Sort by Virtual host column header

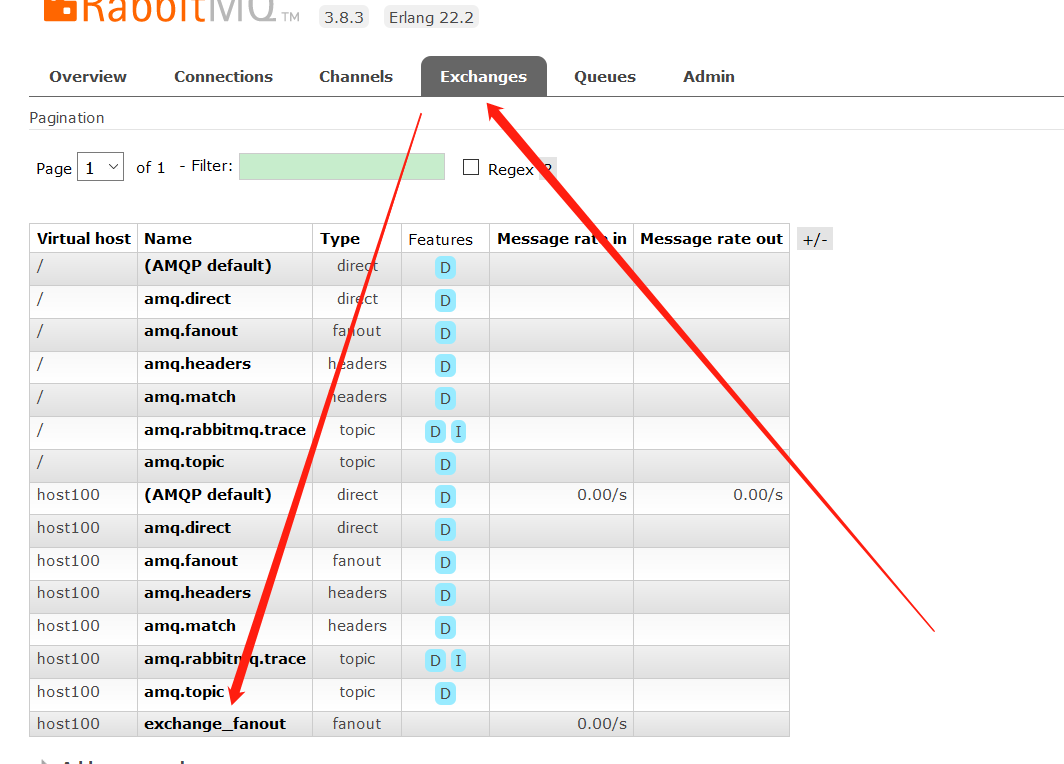pyautogui.click(x=83, y=239)
